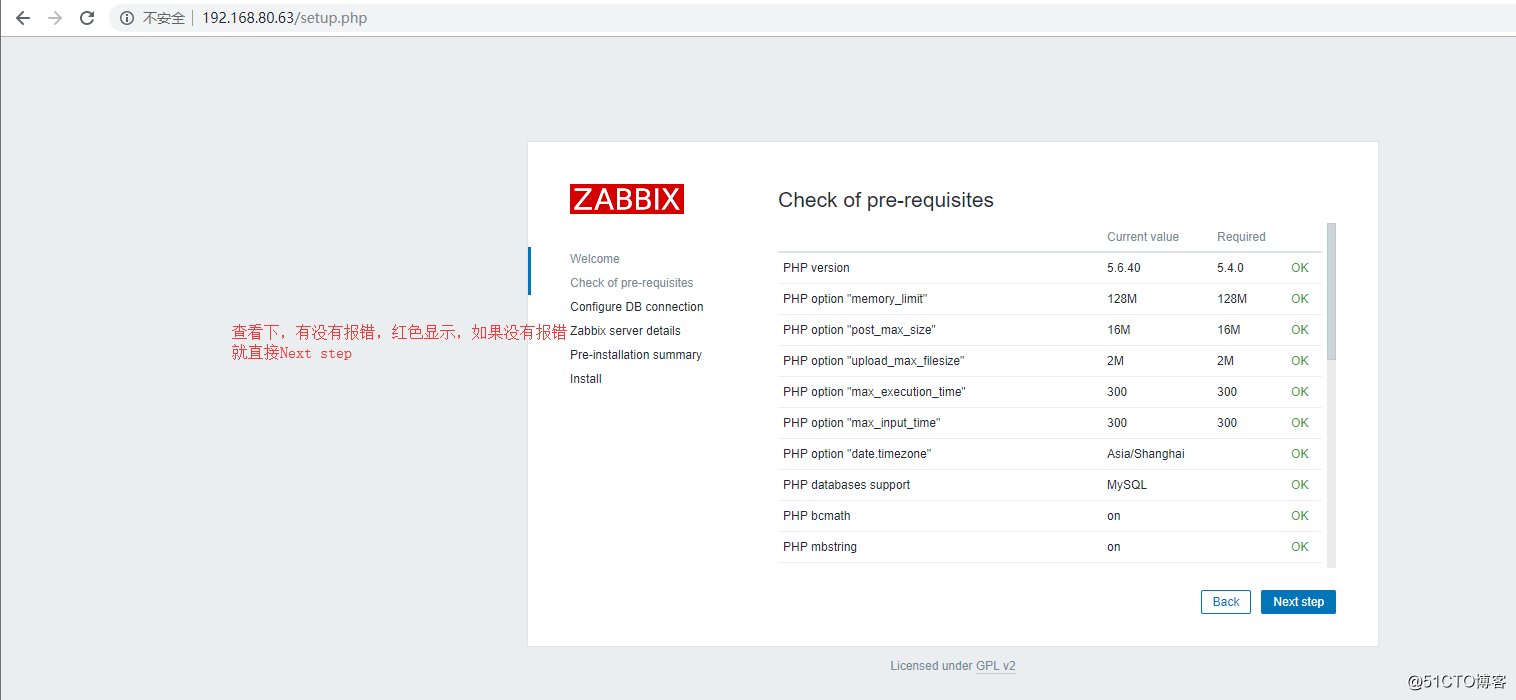Click PHP option "upload_max_filesize" label

click(x=873, y=361)
